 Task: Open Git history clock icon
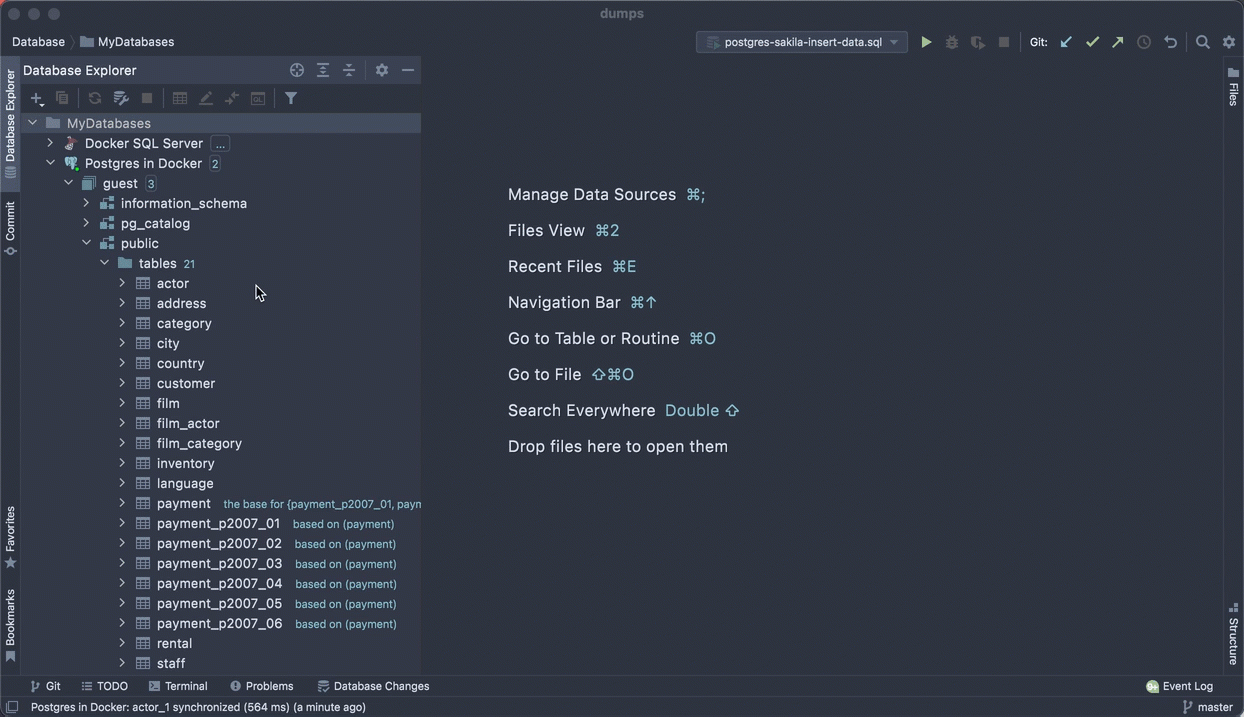(x=1144, y=42)
